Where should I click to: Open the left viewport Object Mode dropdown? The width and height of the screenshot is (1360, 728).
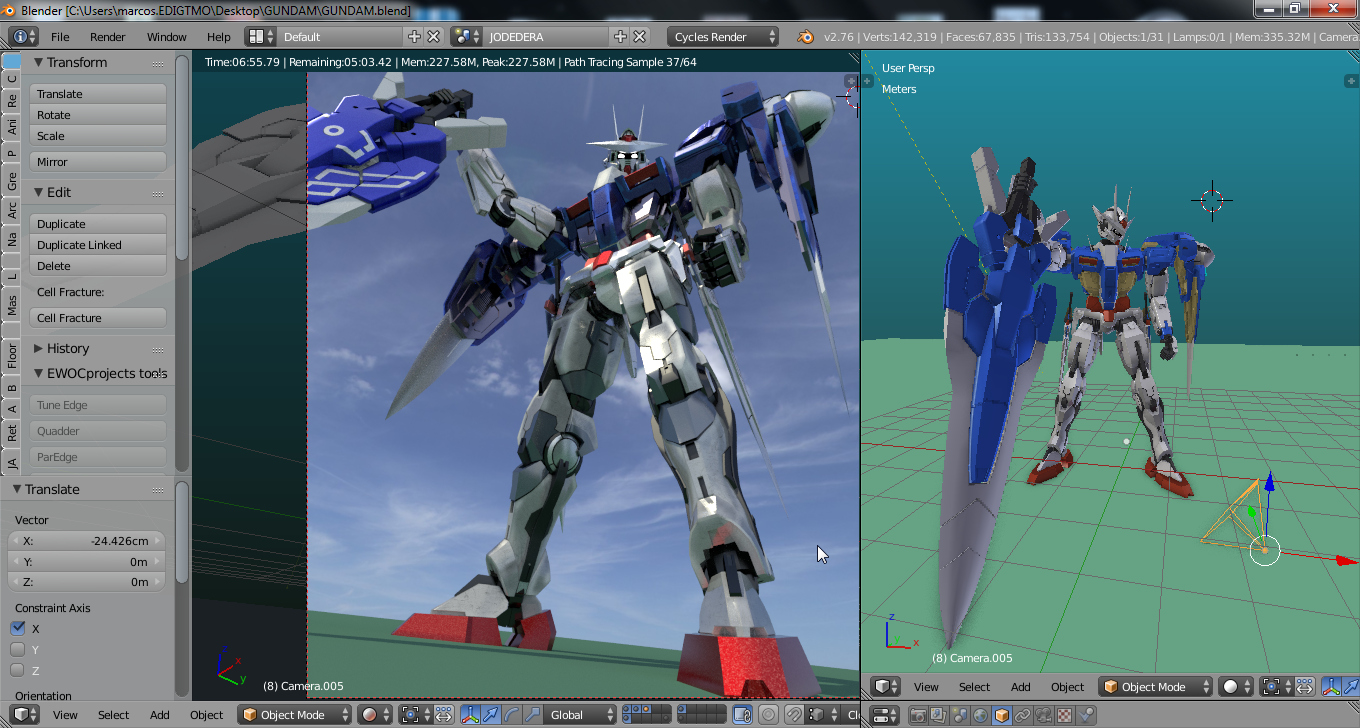tap(295, 715)
